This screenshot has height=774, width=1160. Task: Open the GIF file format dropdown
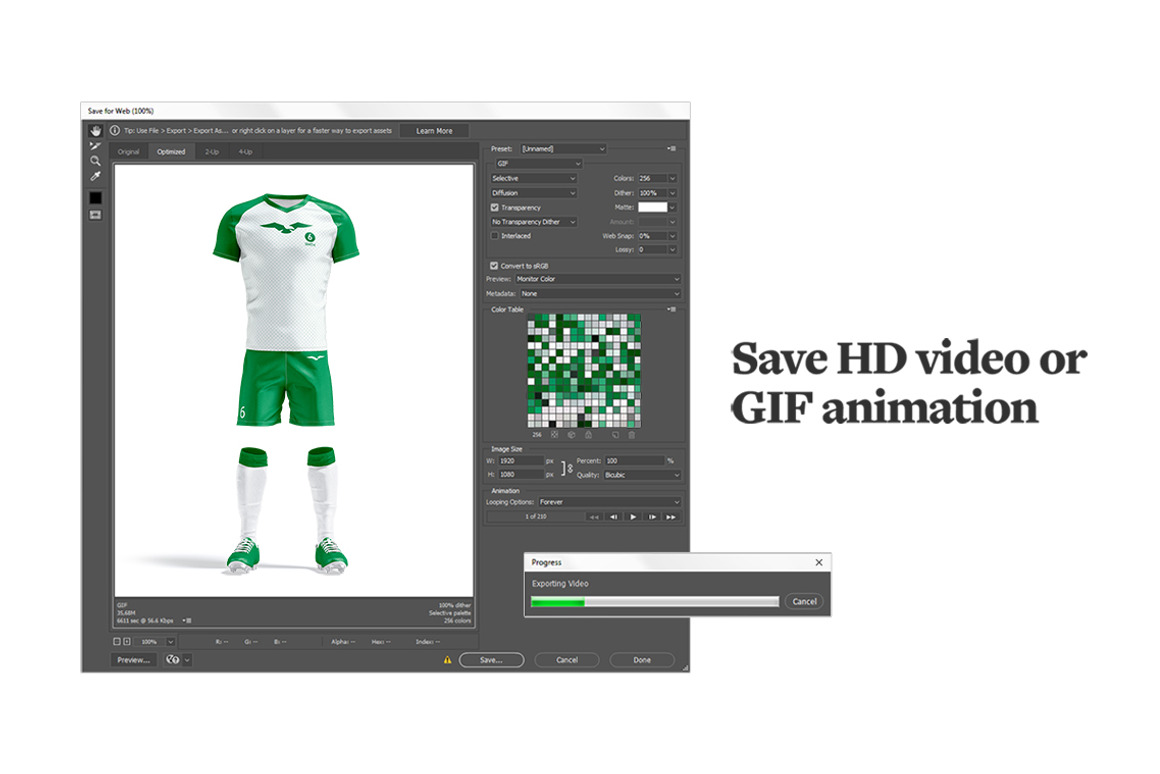point(538,163)
